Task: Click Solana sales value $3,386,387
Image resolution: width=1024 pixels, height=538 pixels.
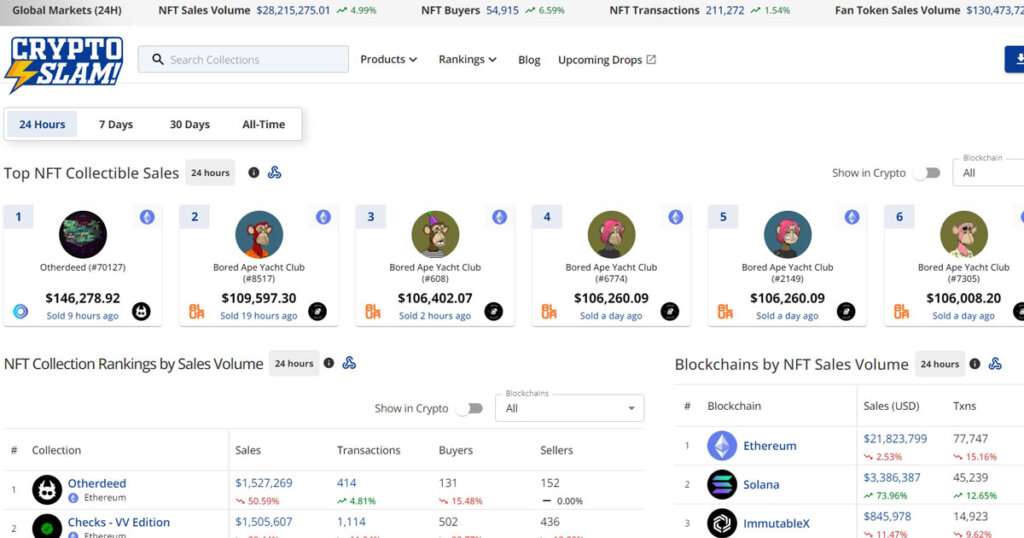Action: click(x=892, y=477)
